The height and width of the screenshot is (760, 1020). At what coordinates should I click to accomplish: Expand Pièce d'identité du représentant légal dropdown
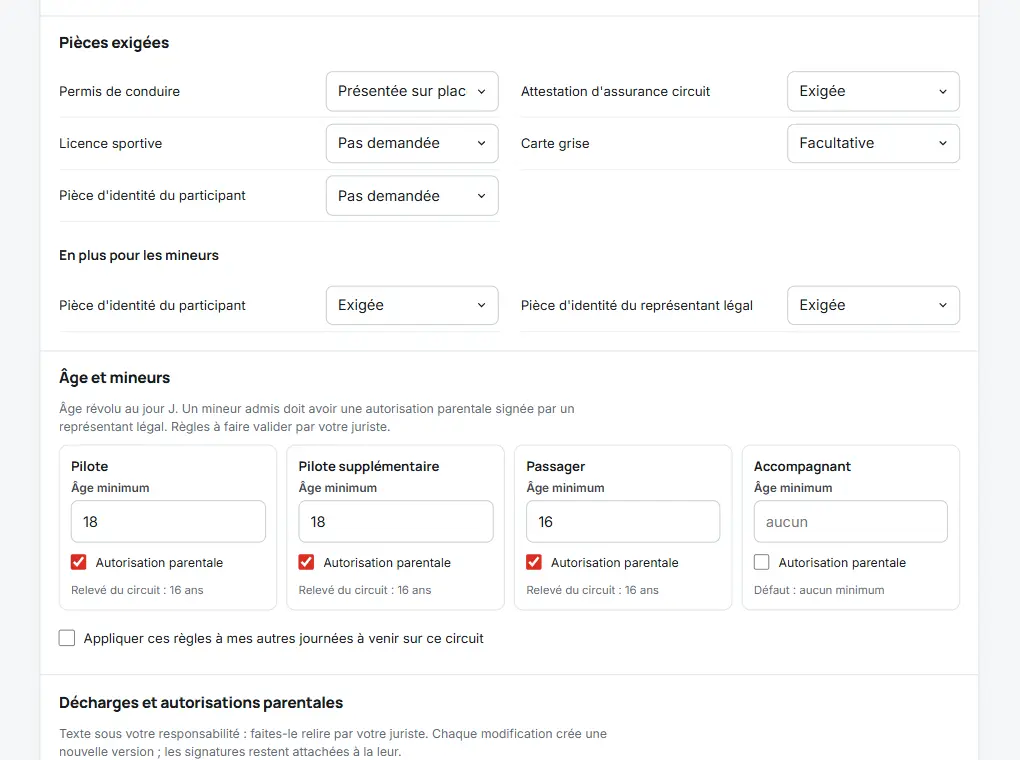873,305
